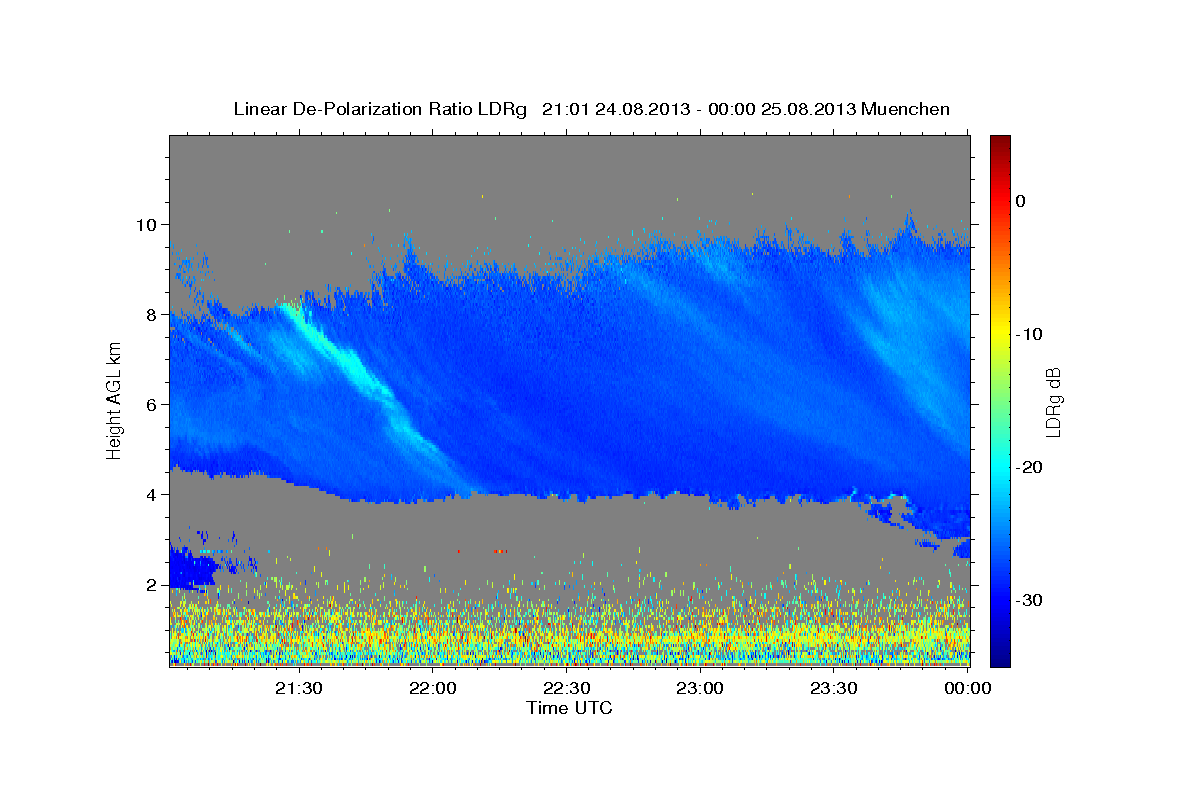Click the 21:30 time tick label
Screen dimensions: 1200x800
300,689
